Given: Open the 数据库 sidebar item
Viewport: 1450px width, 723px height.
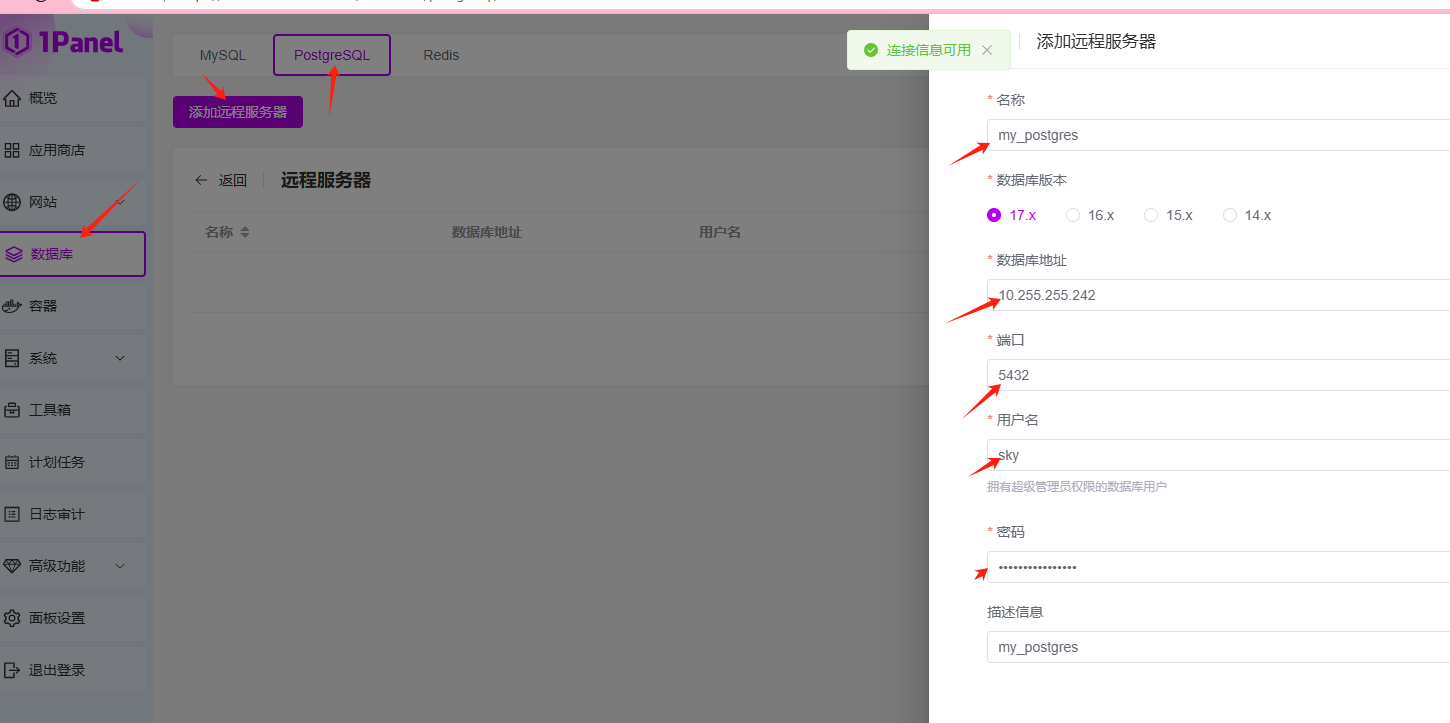Looking at the screenshot, I should 73,254.
